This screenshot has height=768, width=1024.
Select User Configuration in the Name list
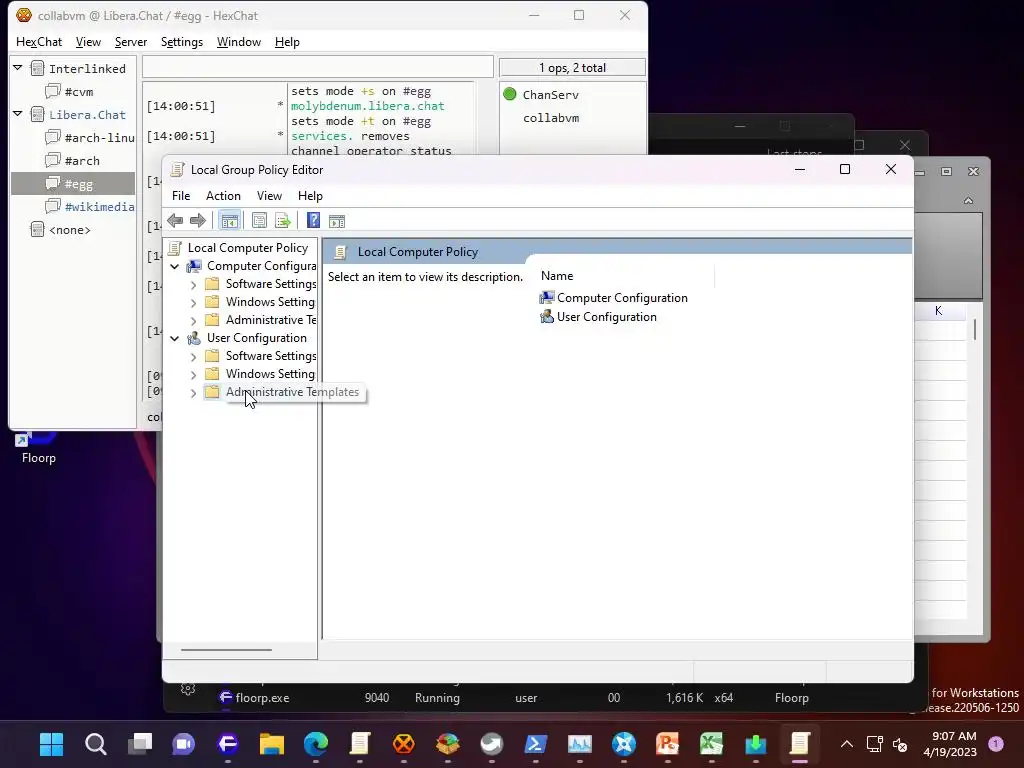[x=598, y=317]
